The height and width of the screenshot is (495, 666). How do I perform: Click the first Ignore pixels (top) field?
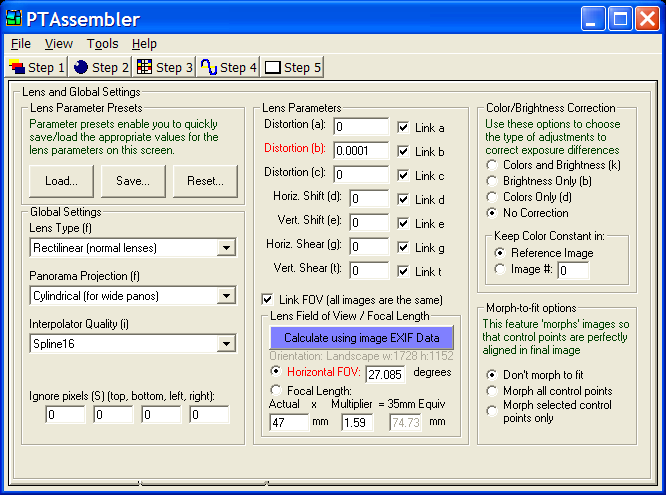(65, 415)
